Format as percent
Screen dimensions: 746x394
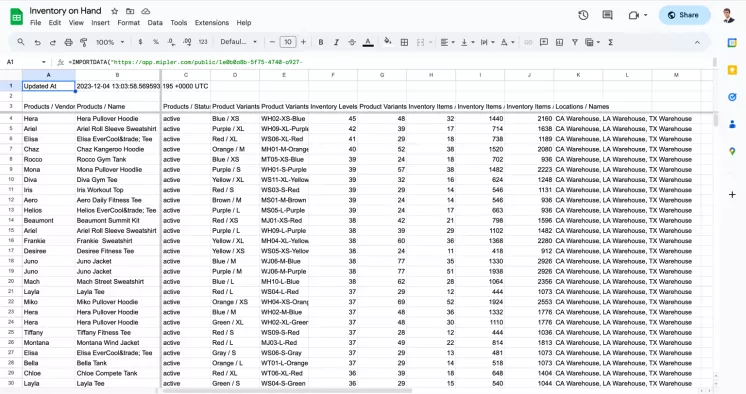click(x=156, y=42)
